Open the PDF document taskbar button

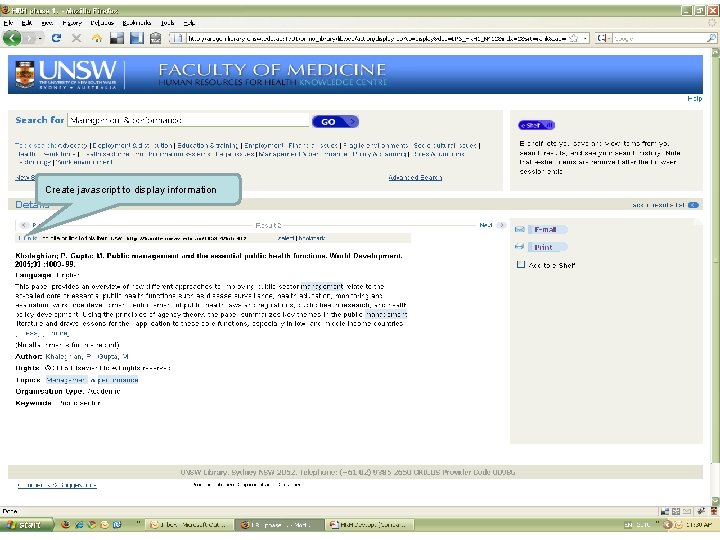pyautogui.click(x=369, y=524)
